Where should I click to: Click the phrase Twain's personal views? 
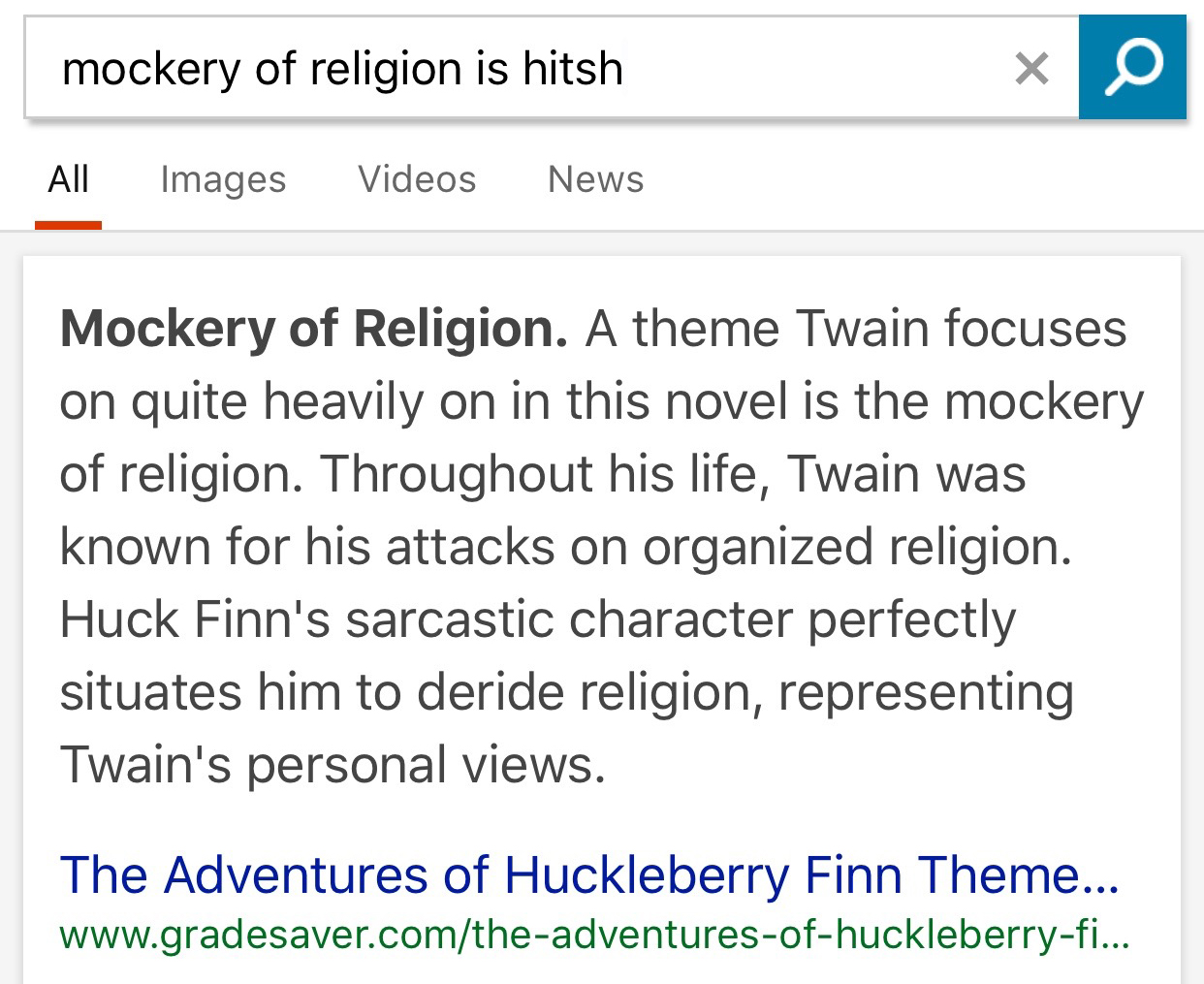[333, 765]
